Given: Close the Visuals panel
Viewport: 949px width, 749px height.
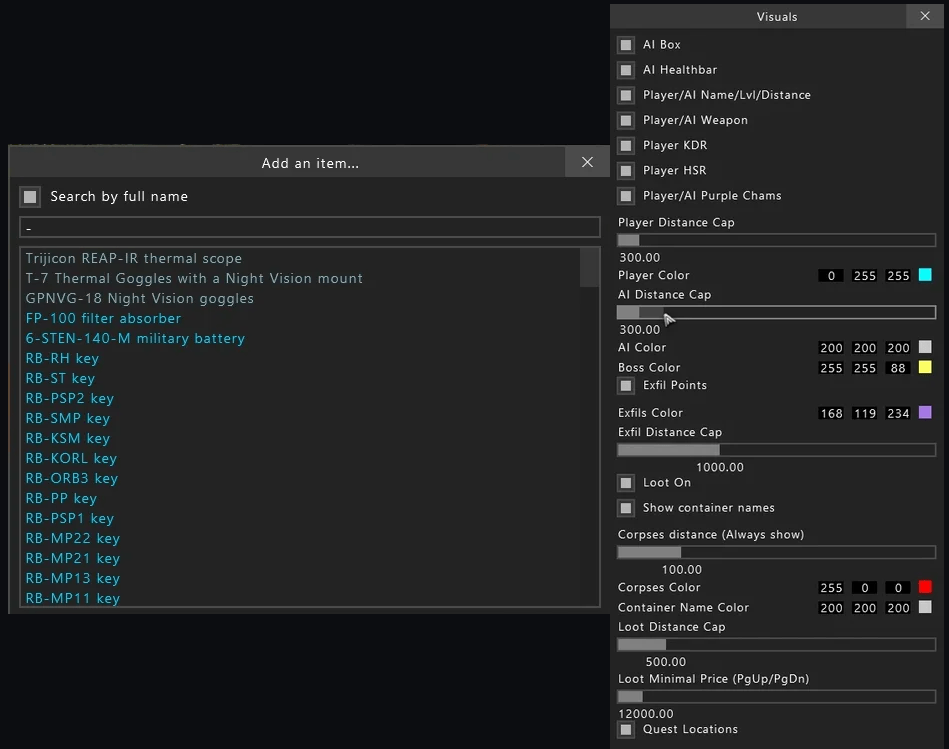Looking at the screenshot, I should [925, 16].
